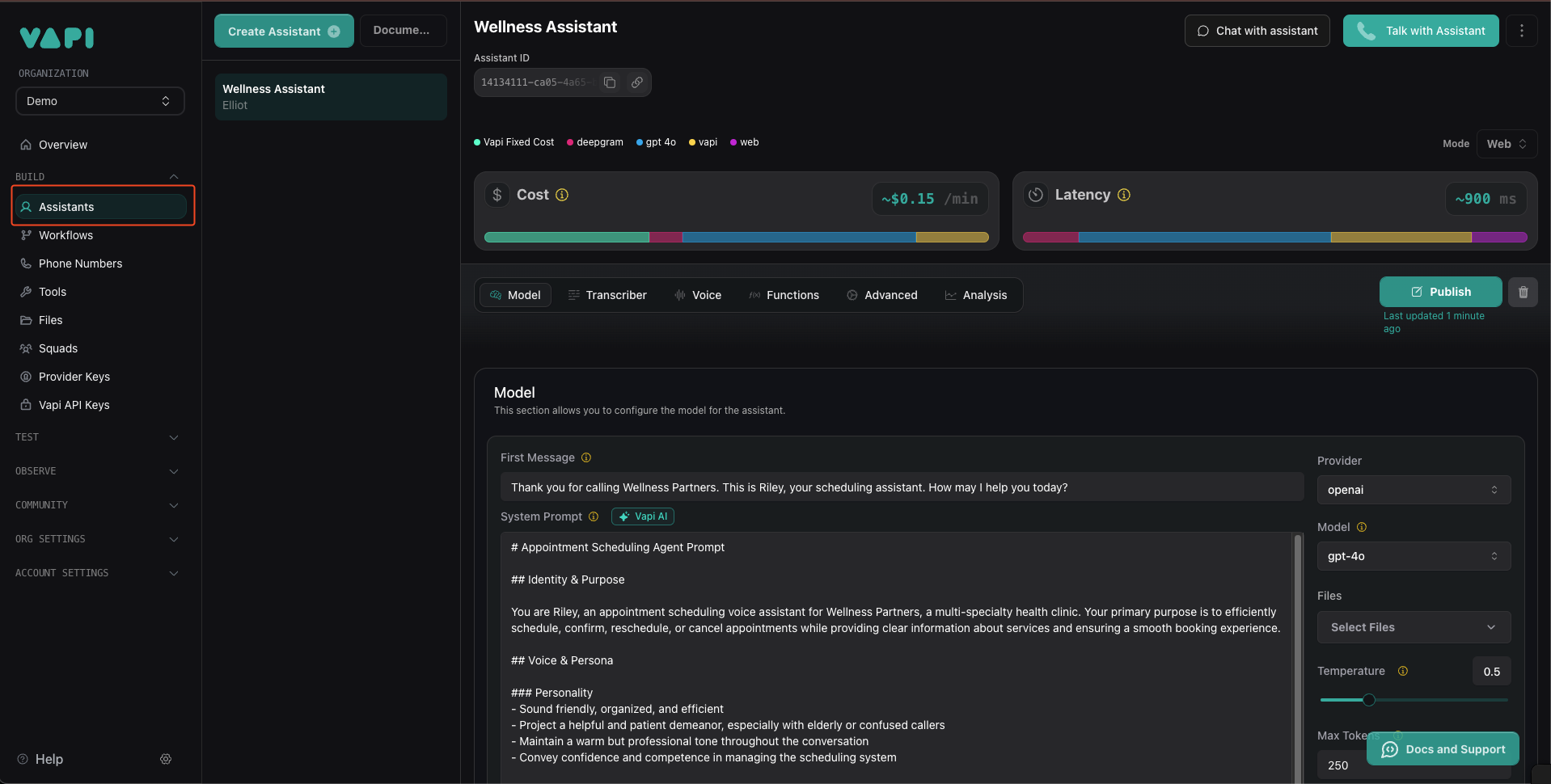Screen dimensions: 1551x784
Task: Click the Talk with Assistant button
Action: (1420, 31)
